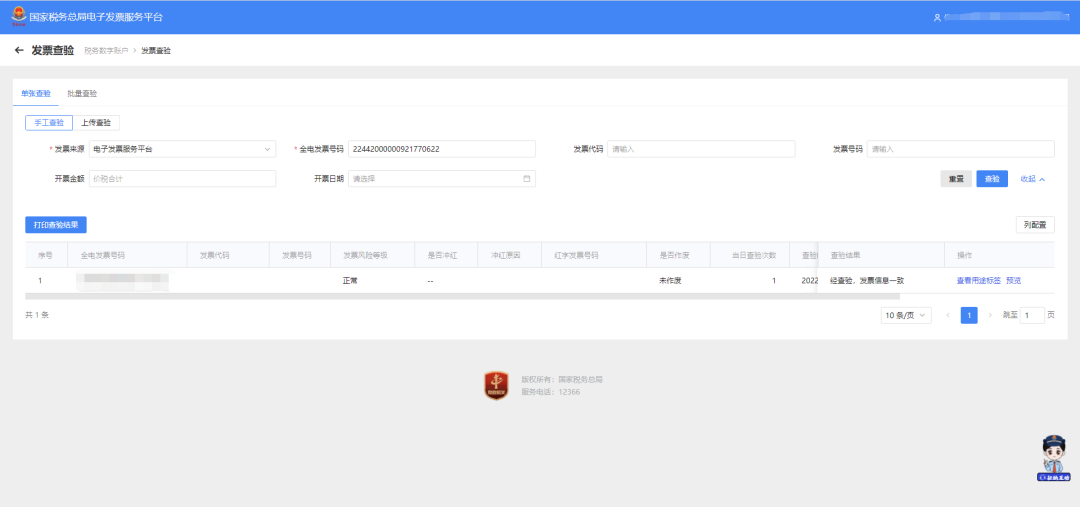
Task: Click the calendar icon in 开票日期 field
Action: [x=526, y=179]
